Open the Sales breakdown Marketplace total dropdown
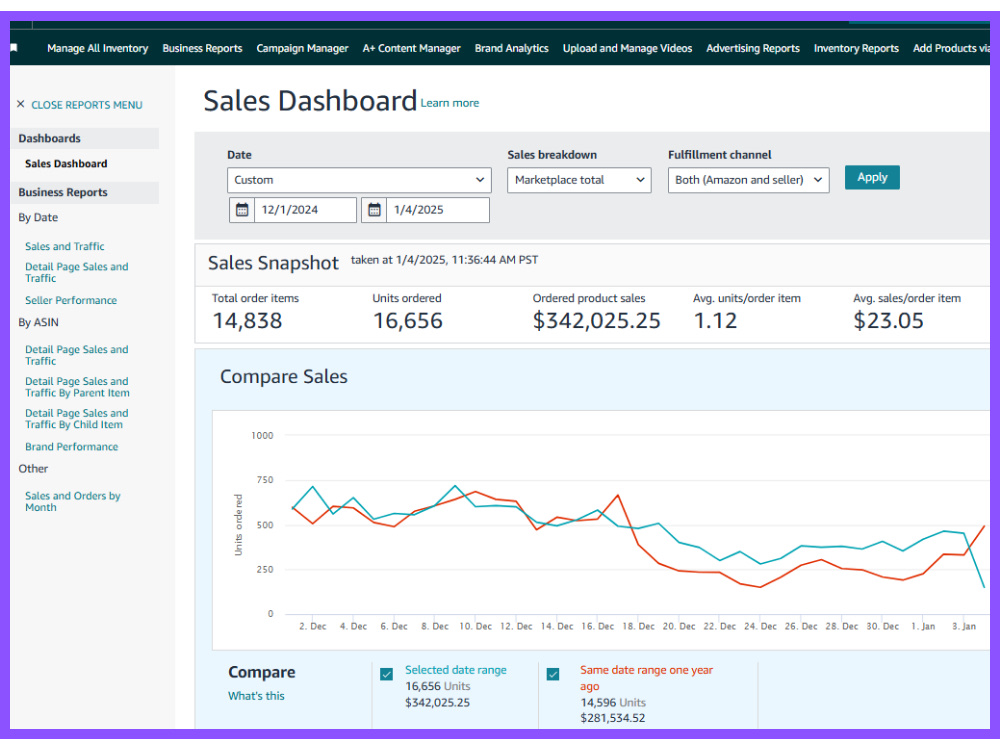1000x750 pixels. pos(579,180)
